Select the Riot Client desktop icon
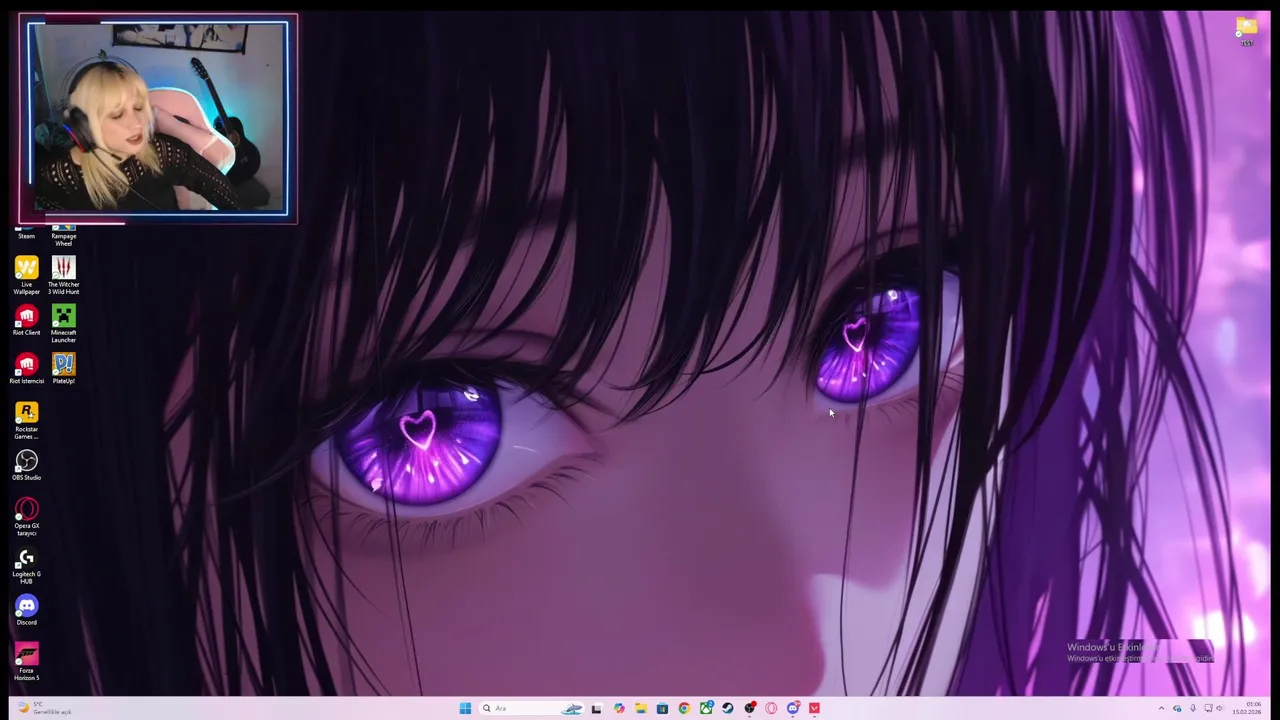 (x=26, y=322)
